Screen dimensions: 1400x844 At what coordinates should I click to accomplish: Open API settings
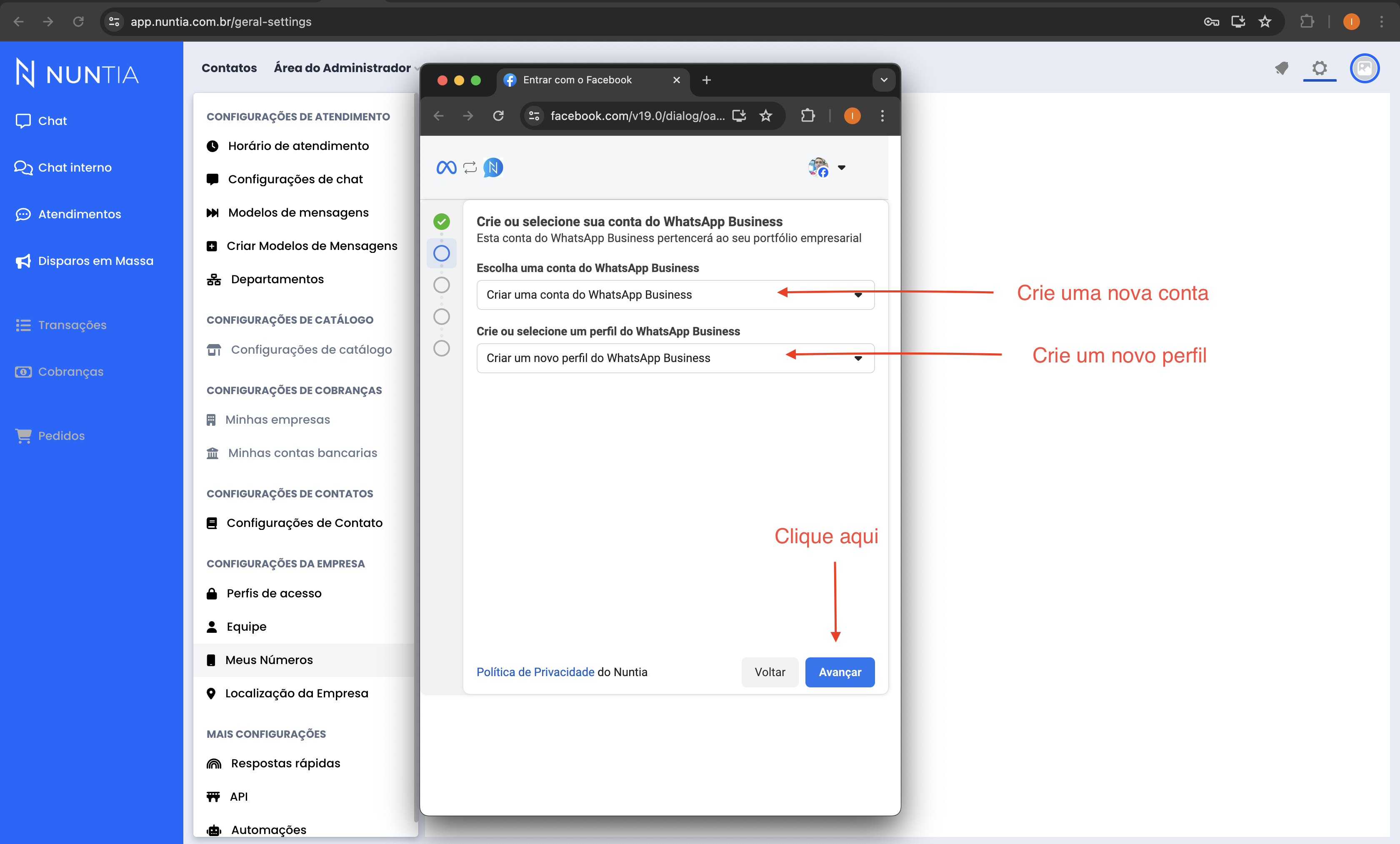pos(227,796)
